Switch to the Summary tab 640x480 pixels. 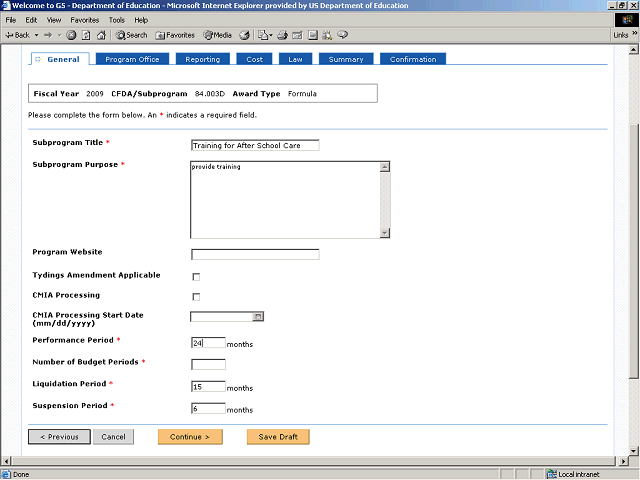point(346,59)
